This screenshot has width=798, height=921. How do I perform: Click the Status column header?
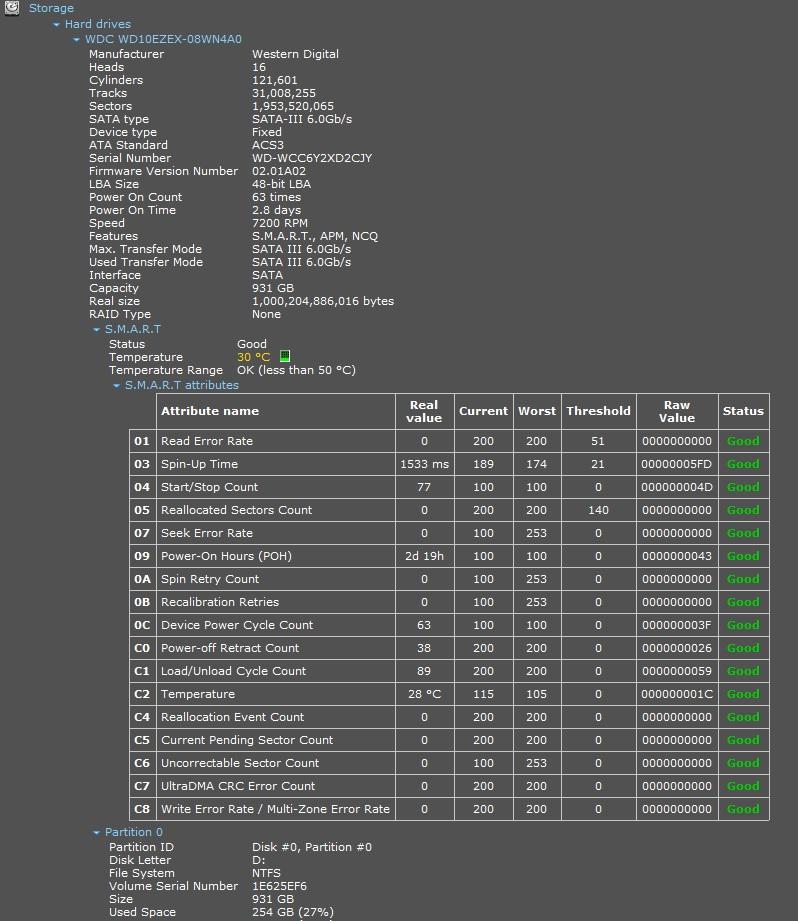(743, 411)
